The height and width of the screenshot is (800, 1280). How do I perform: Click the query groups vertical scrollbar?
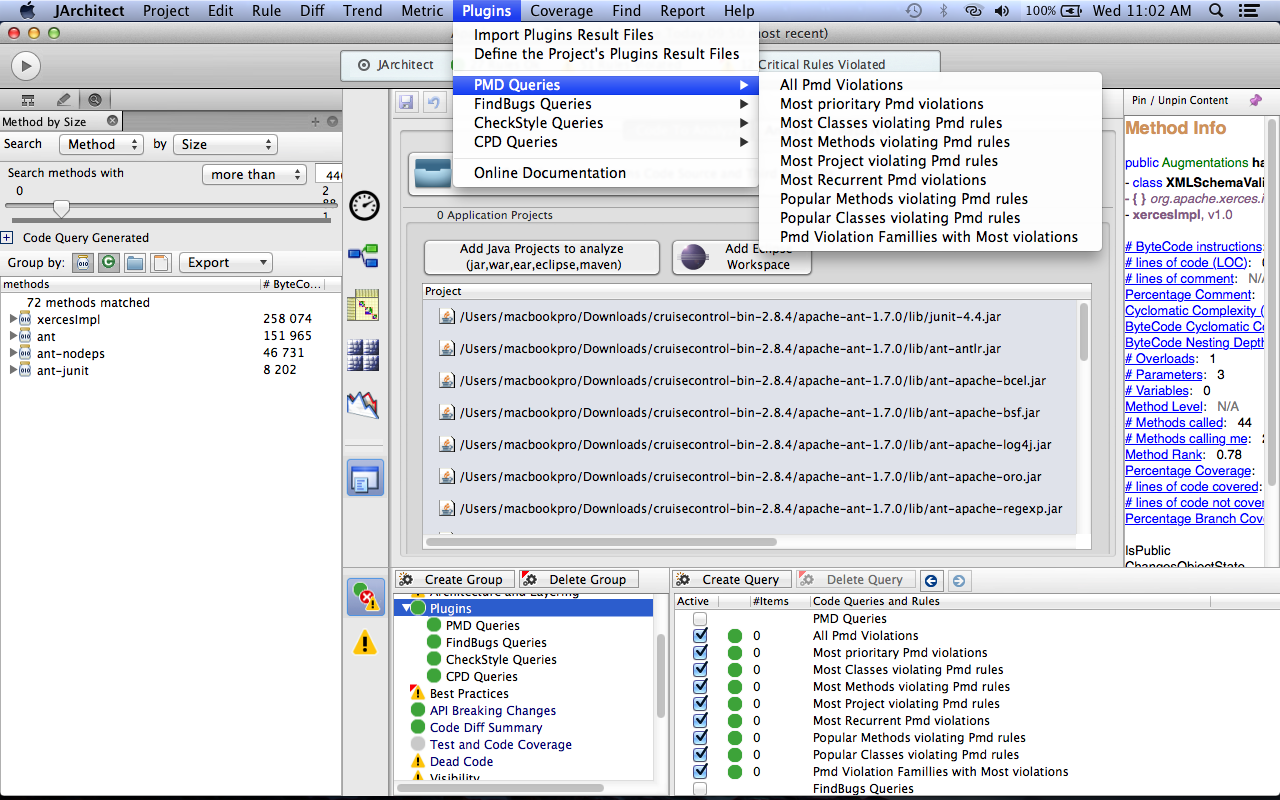[x=661, y=675]
